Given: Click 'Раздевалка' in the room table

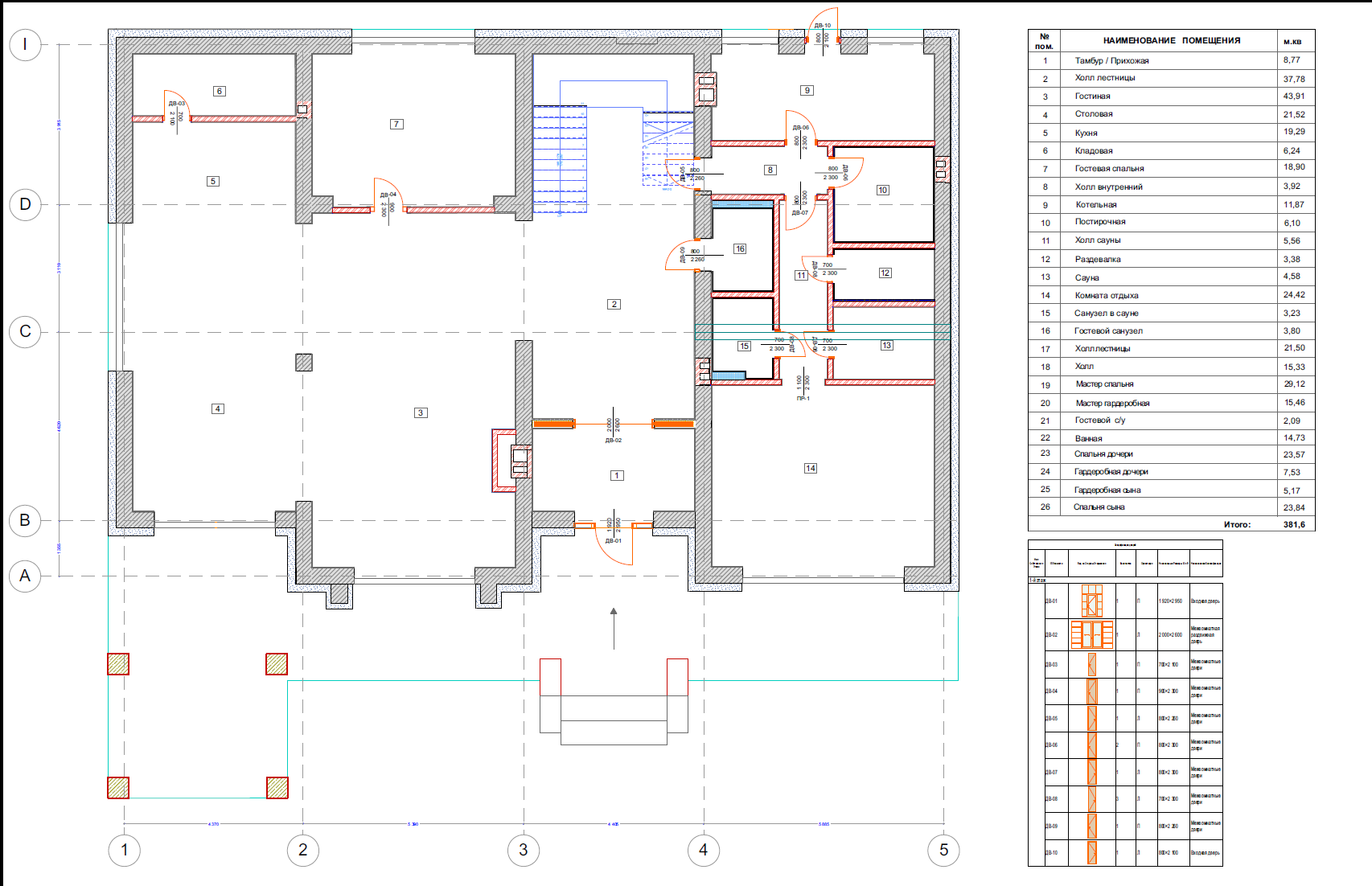Looking at the screenshot, I should tap(1098, 259).
